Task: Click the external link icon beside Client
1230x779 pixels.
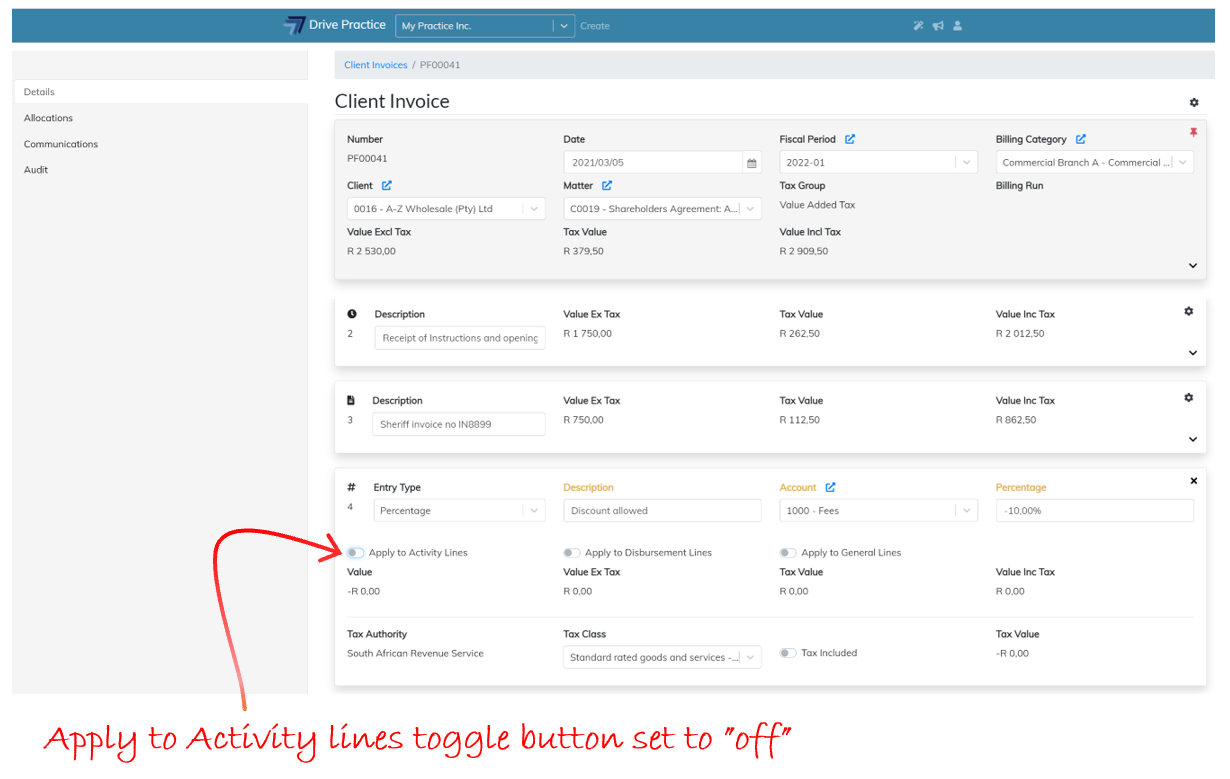Action: [387, 186]
